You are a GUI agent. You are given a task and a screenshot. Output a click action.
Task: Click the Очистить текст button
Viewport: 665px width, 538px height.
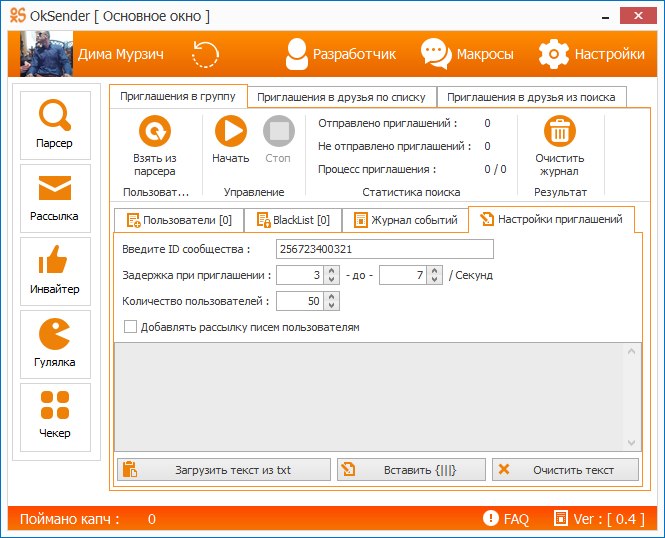pyautogui.click(x=565, y=470)
